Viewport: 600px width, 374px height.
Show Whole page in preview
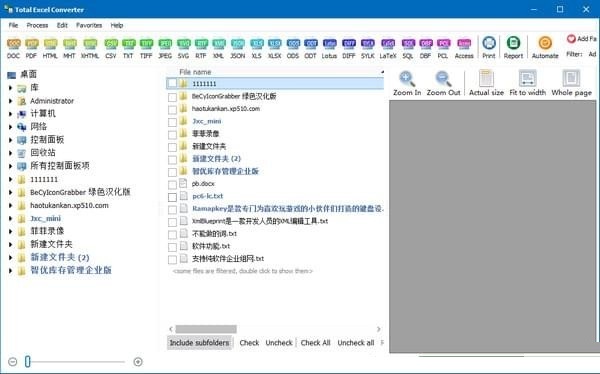click(571, 83)
